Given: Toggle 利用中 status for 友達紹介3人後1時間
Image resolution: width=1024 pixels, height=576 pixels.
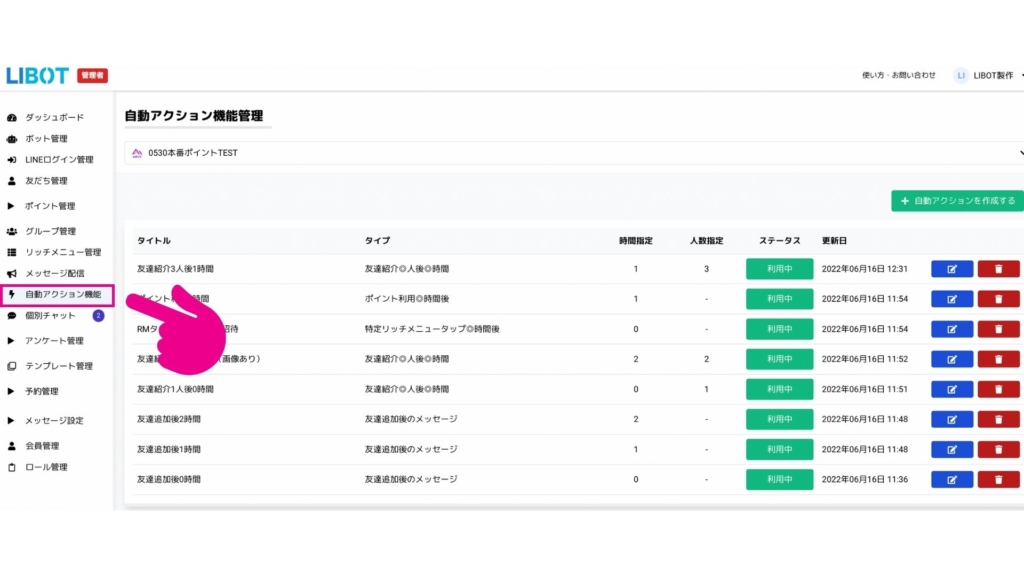Looking at the screenshot, I should click(x=779, y=269).
